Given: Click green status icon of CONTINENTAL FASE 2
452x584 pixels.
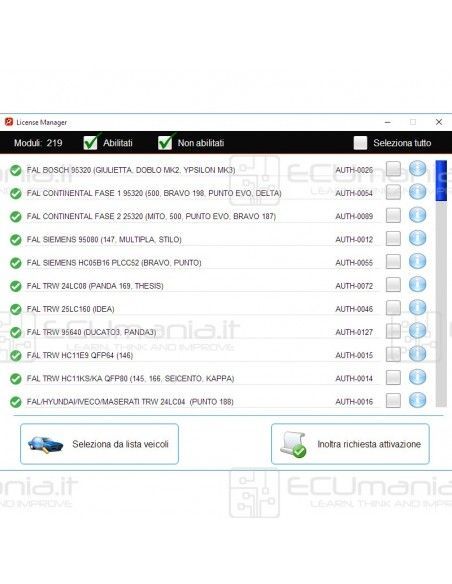Looking at the screenshot, I should (x=16, y=217).
